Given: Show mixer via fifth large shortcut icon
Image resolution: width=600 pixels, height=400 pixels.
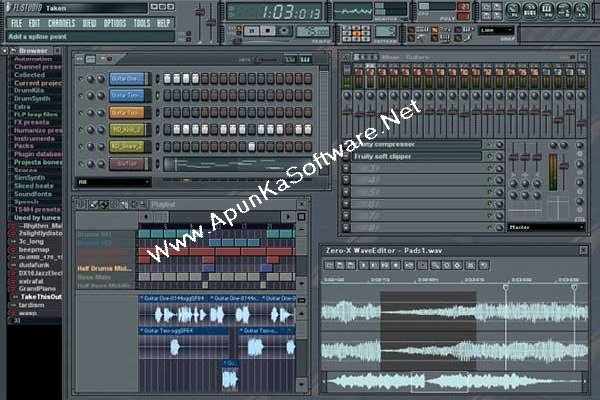Looking at the screenshot, I should (582, 11).
